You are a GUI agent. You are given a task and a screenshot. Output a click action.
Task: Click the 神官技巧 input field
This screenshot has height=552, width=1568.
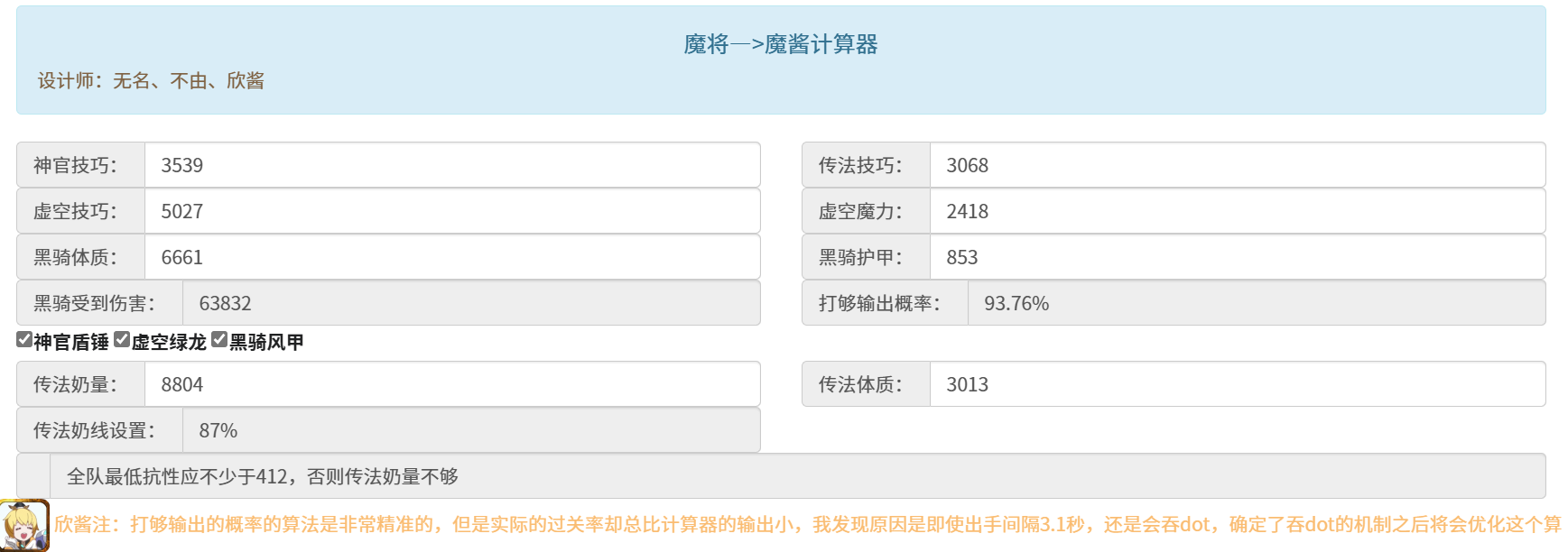click(x=451, y=165)
